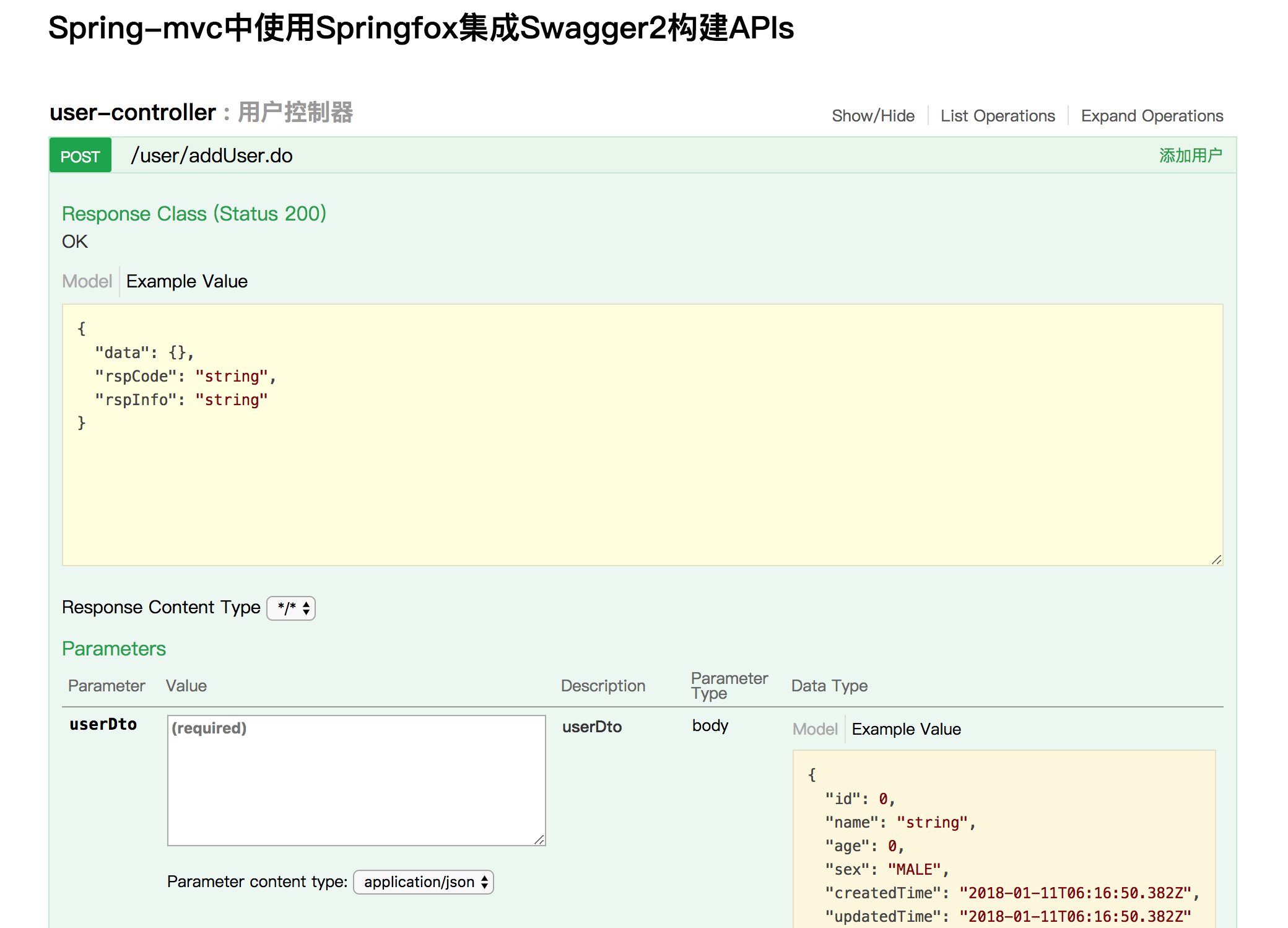Click the response example JSON box
1288x928 pixels.
[x=643, y=435]
